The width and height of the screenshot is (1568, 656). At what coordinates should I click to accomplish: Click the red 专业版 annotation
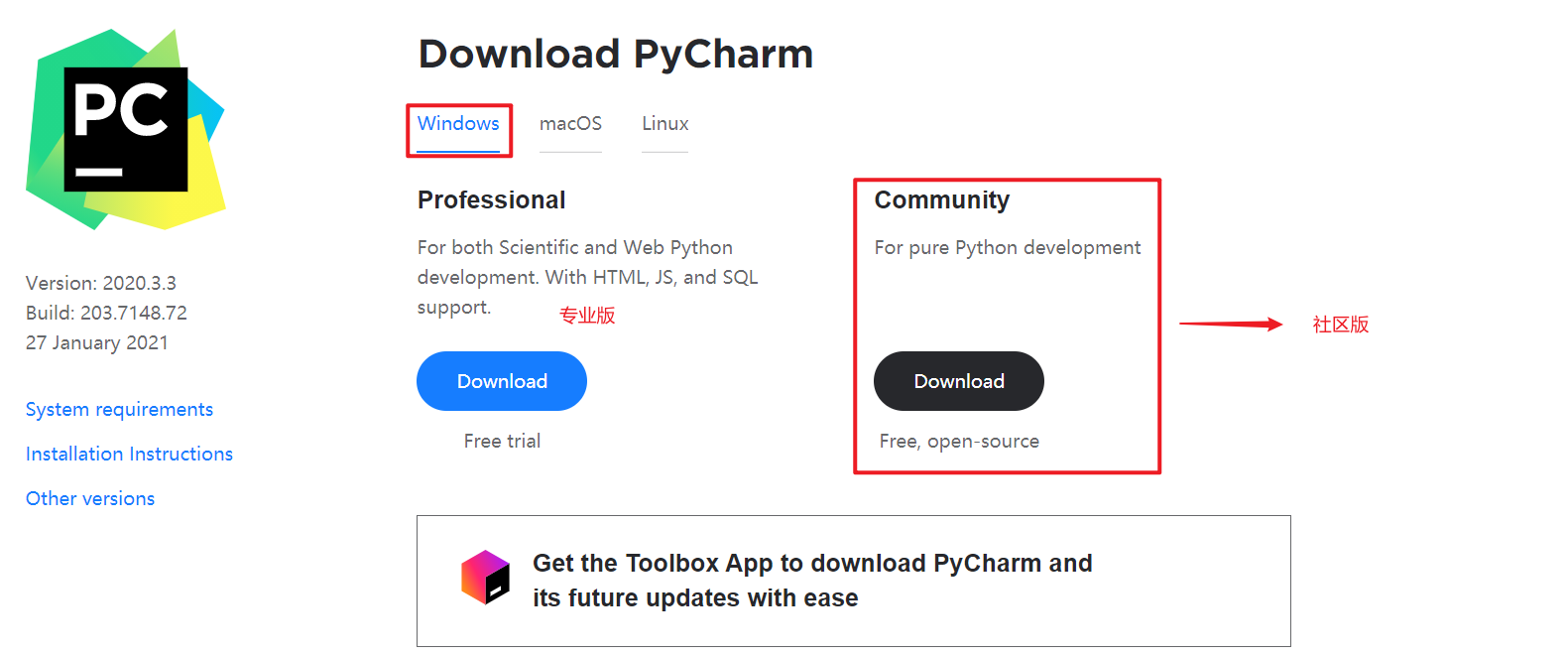pyautogui.click(x=587, y=316)
